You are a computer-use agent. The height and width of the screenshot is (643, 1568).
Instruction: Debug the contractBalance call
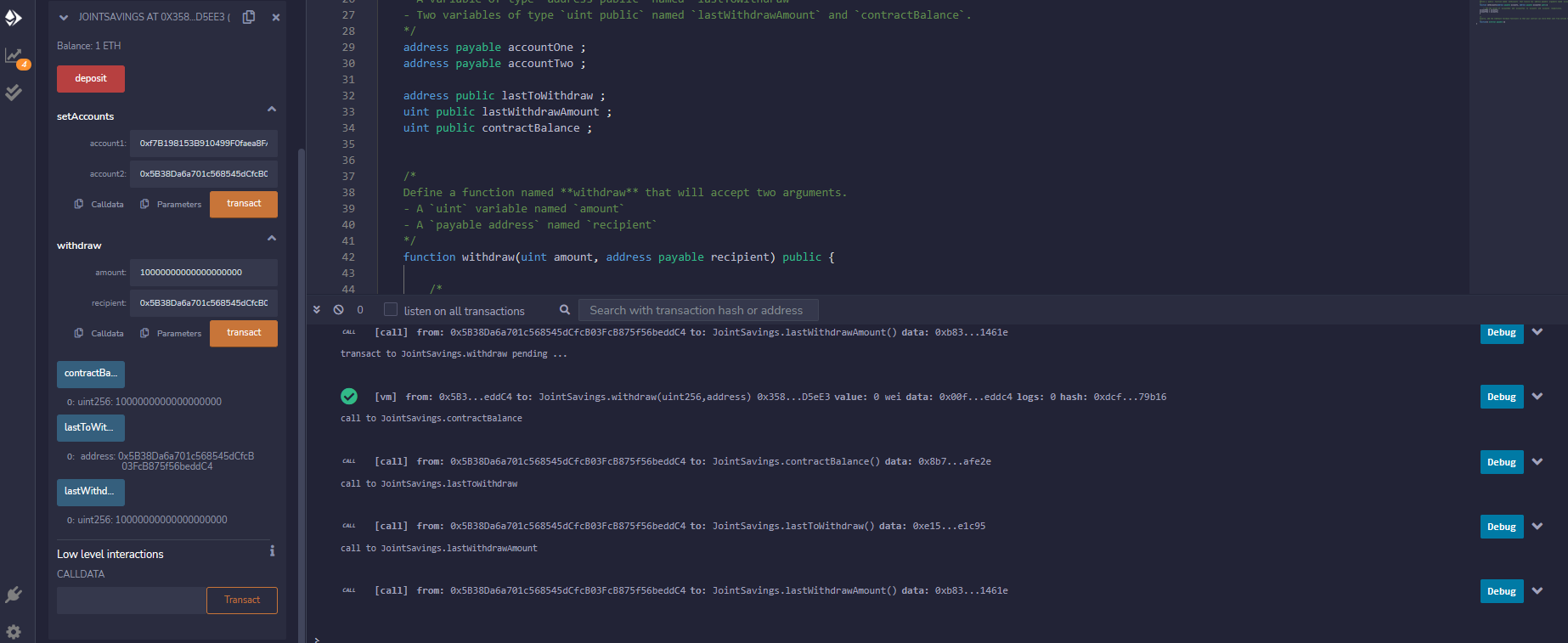tap(1502, 462)
